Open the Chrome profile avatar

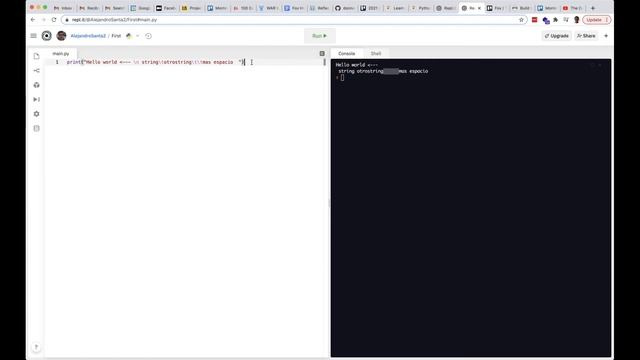(577, 20)
